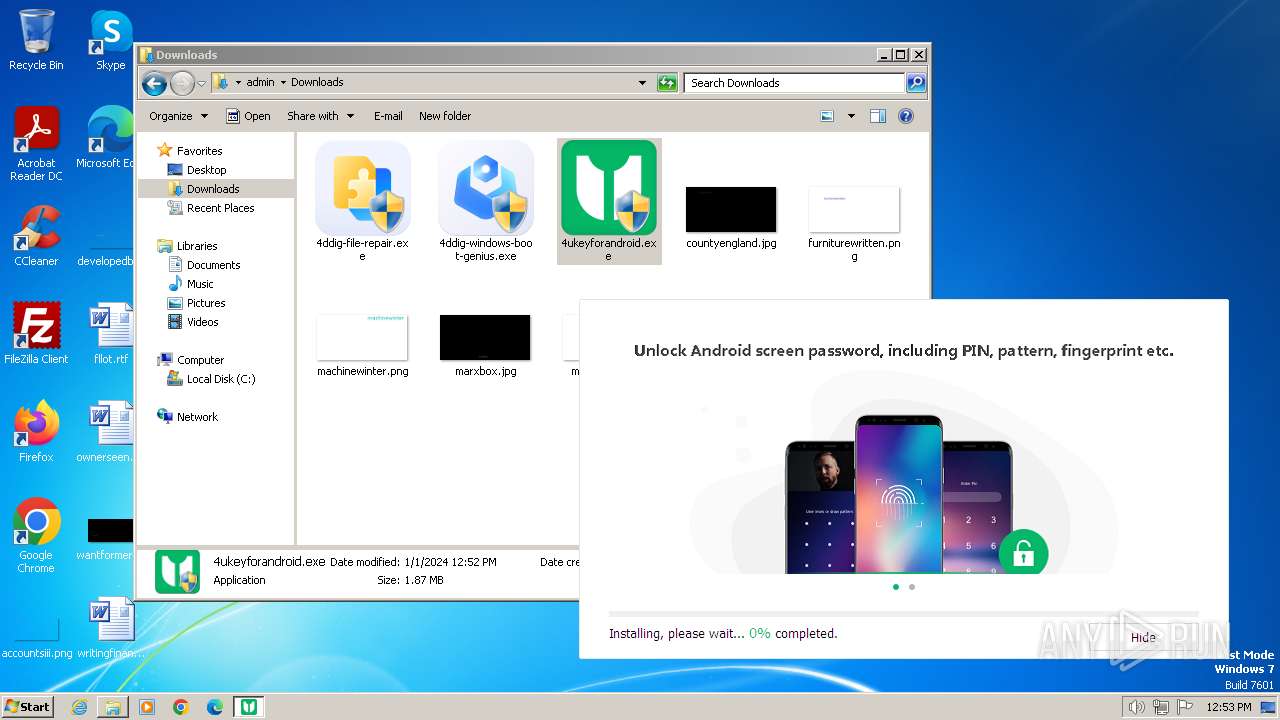Open the writingfinan desktop document
The image size is (1280, 720).
110,628
